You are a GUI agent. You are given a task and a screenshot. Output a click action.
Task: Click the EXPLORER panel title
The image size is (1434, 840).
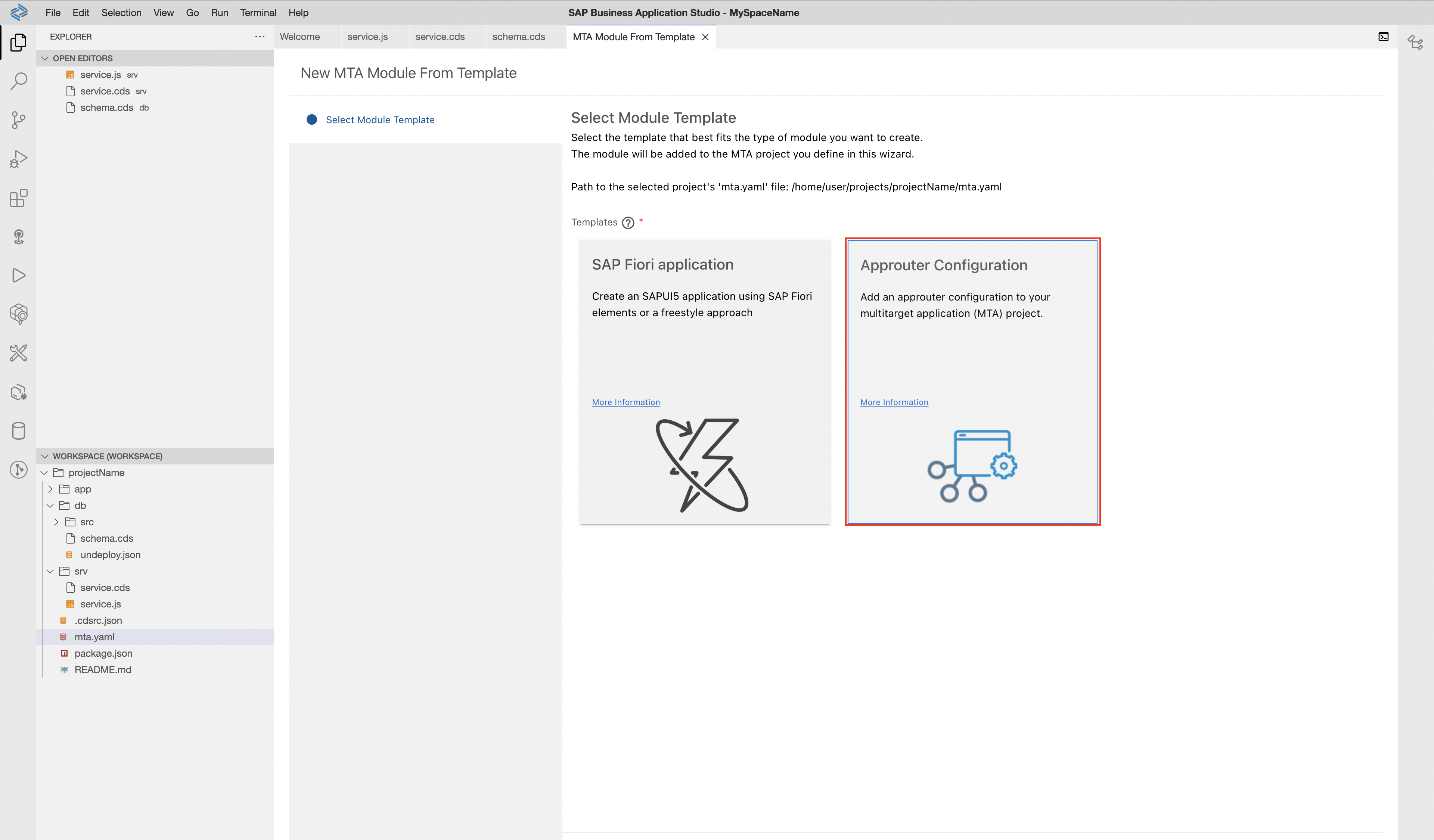(x=71, y=37)
